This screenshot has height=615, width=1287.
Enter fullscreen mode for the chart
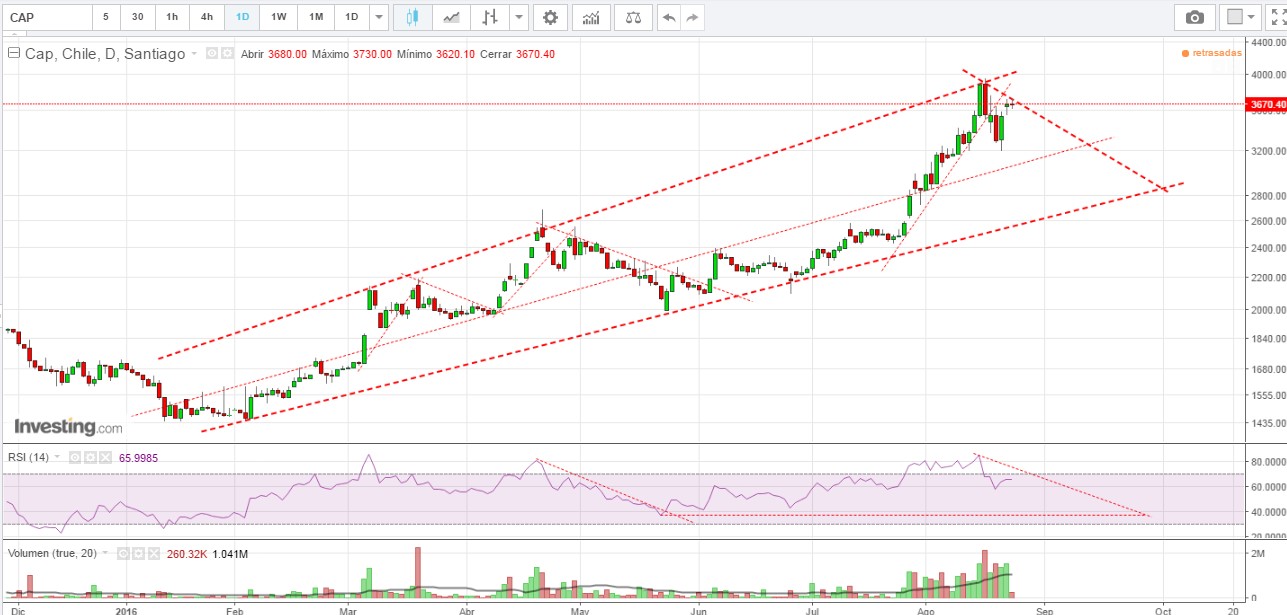point(1275,17)
